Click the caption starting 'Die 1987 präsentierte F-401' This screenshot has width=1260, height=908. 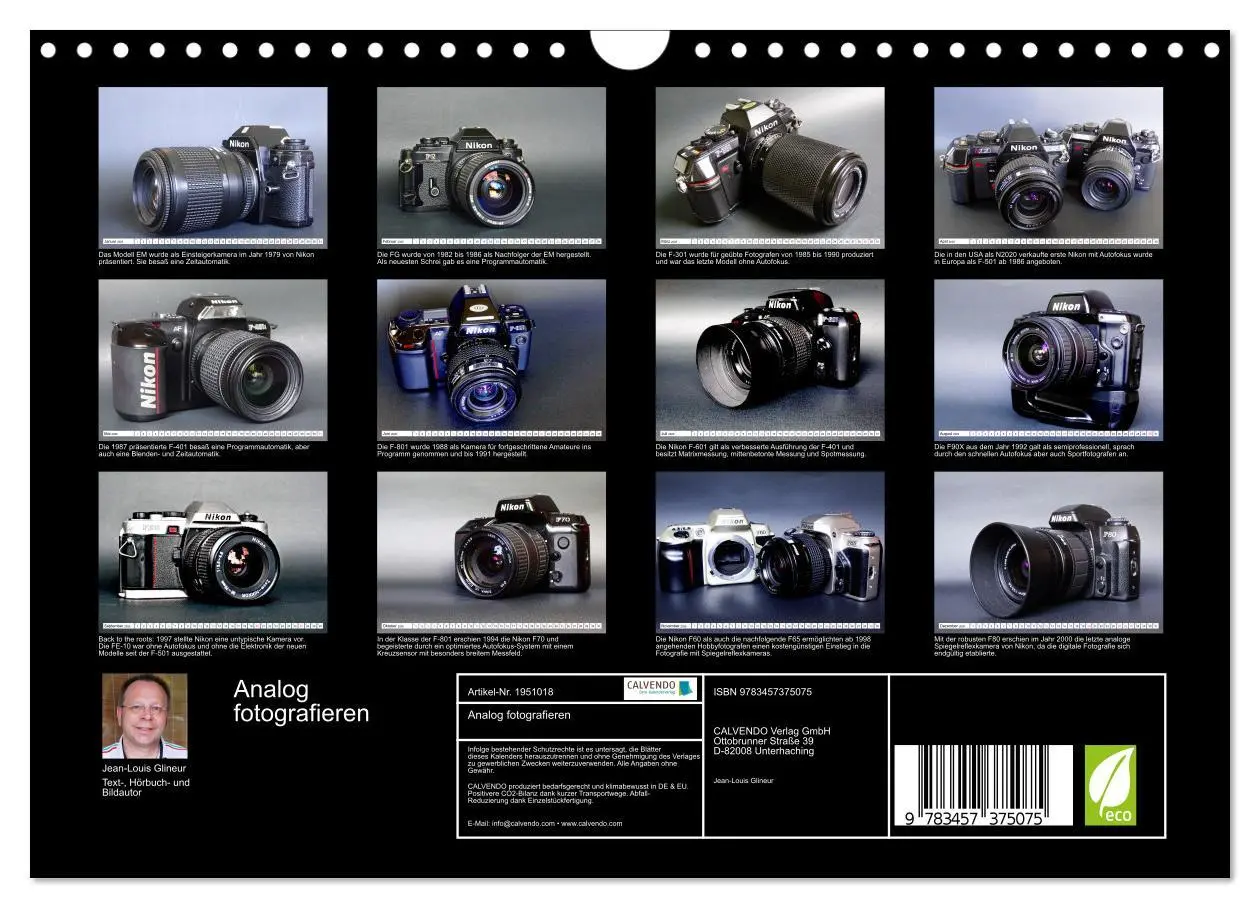[x=204, y=450]
